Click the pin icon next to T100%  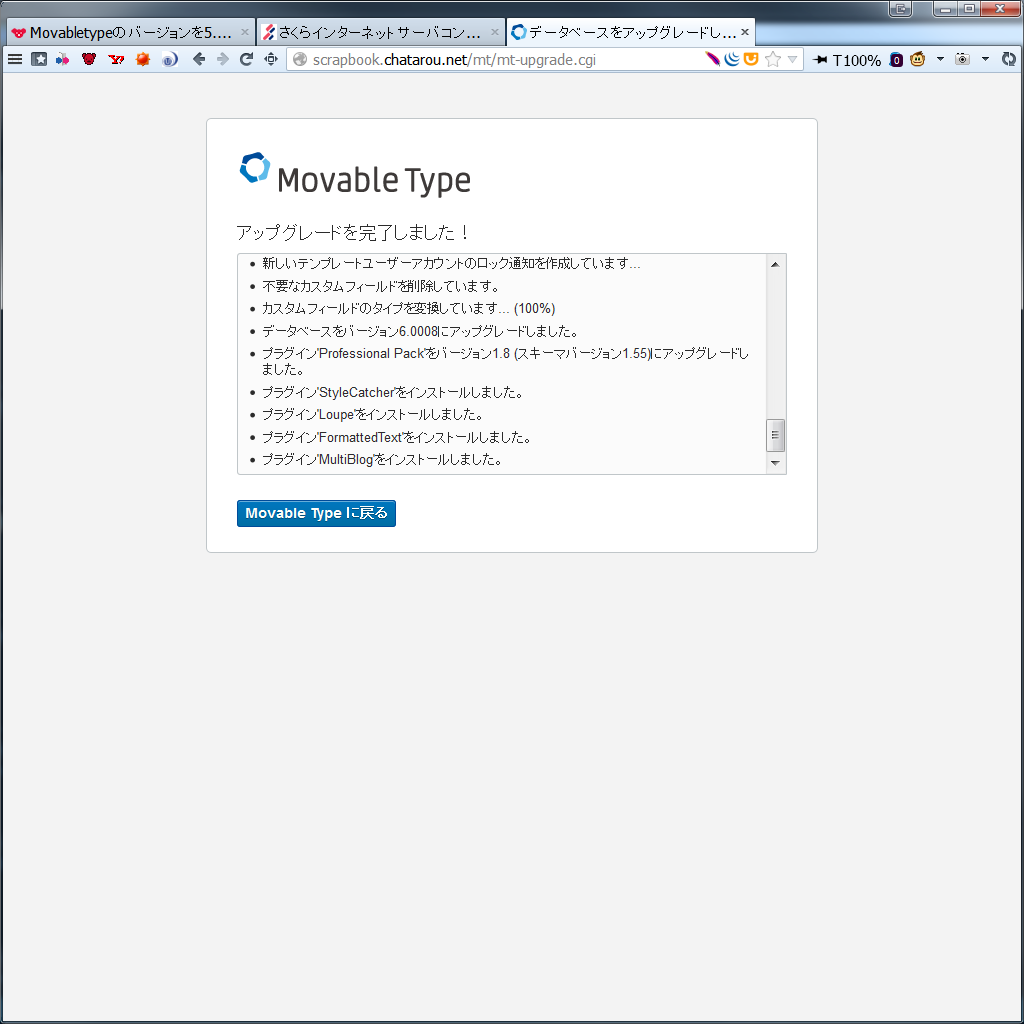[820, 59]
